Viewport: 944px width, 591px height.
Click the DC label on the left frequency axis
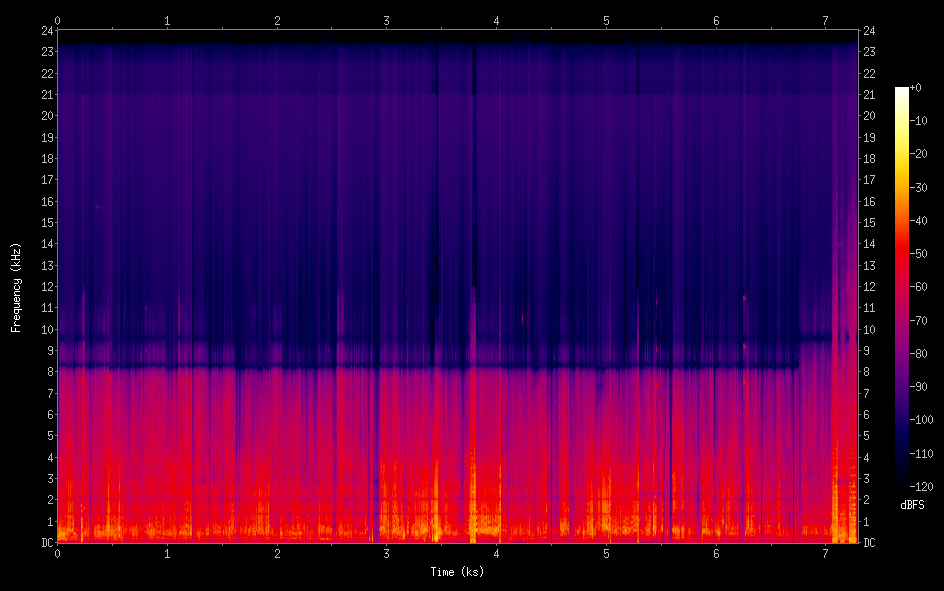point(45,543)
